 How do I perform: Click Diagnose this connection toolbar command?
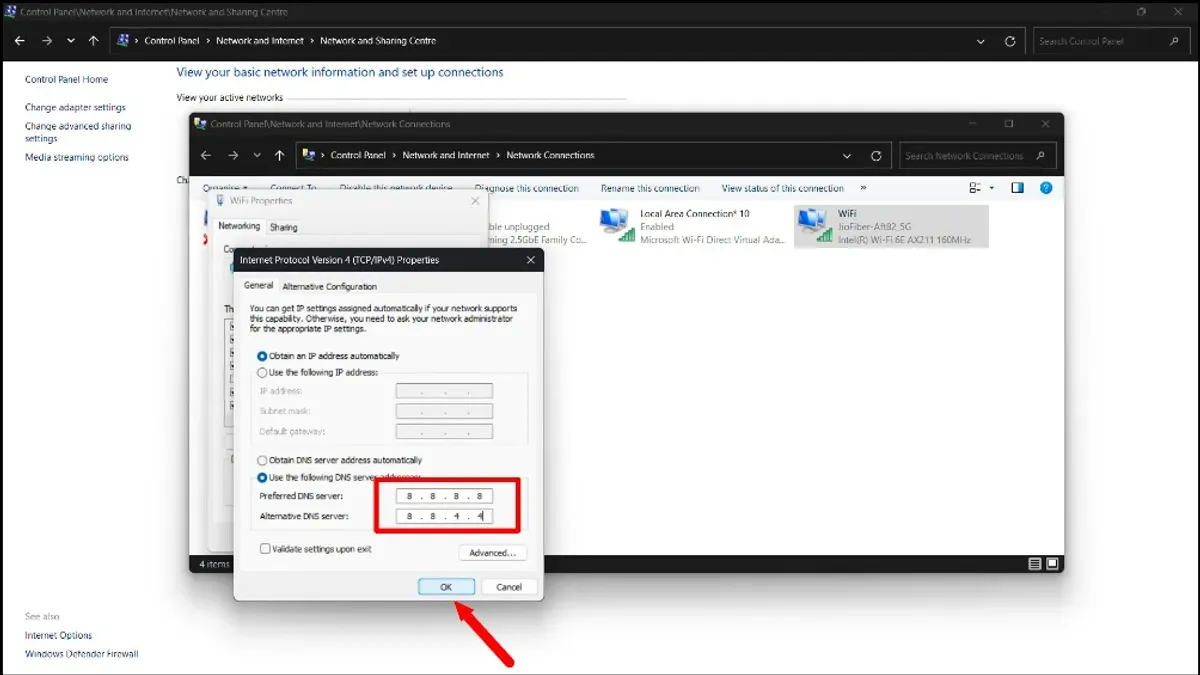527,188
